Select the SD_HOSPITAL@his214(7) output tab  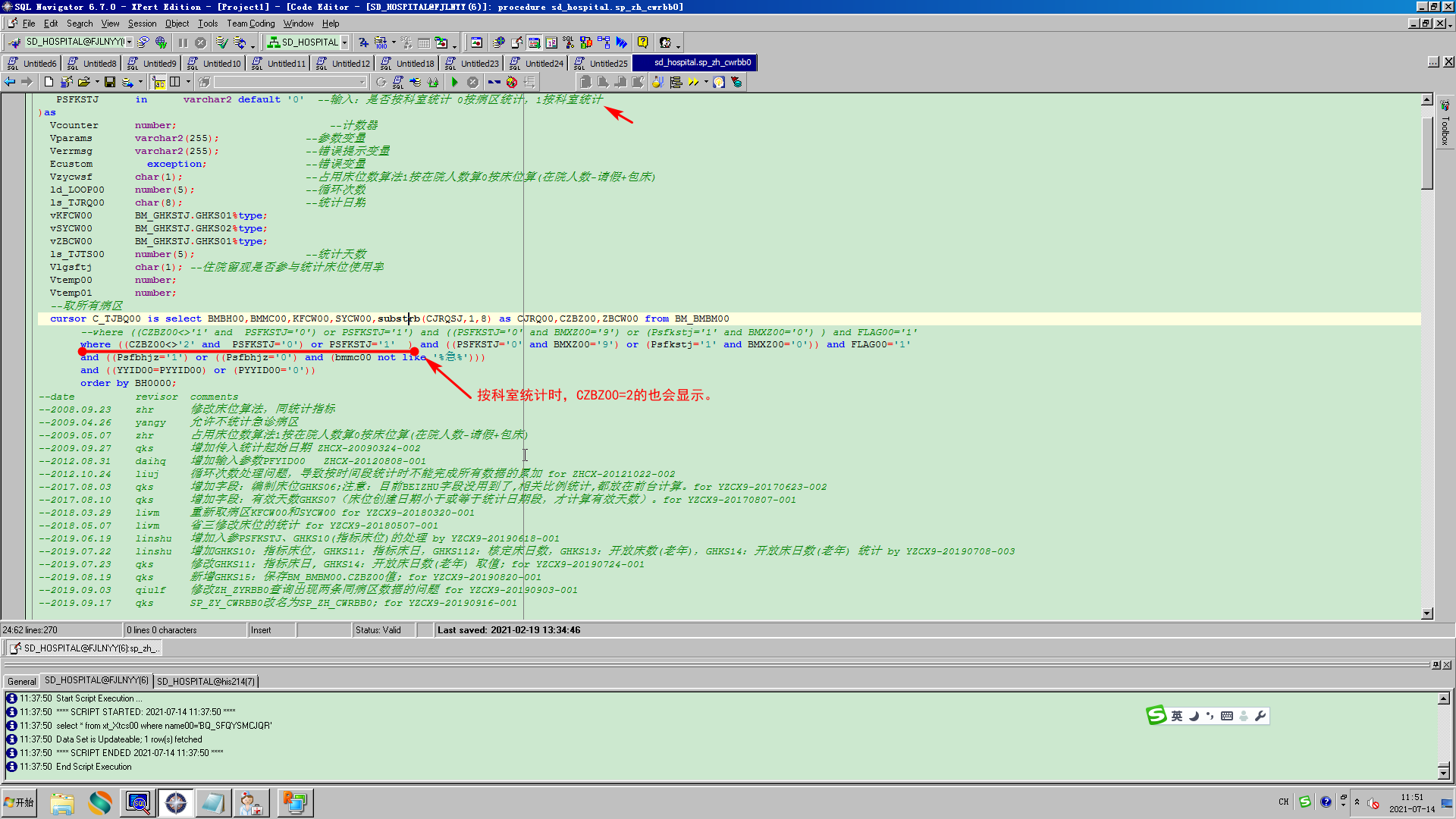[x=206, y=681]
